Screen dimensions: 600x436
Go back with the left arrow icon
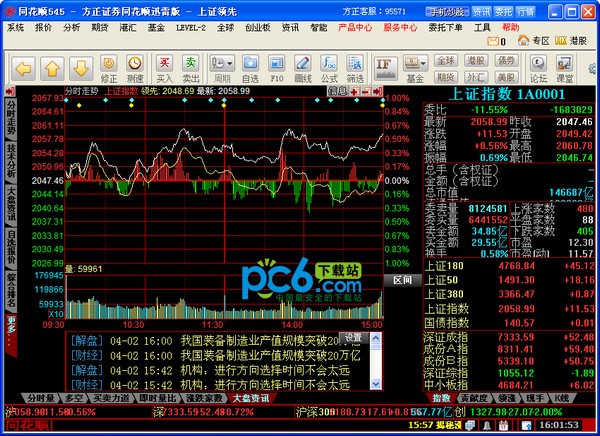23,69
